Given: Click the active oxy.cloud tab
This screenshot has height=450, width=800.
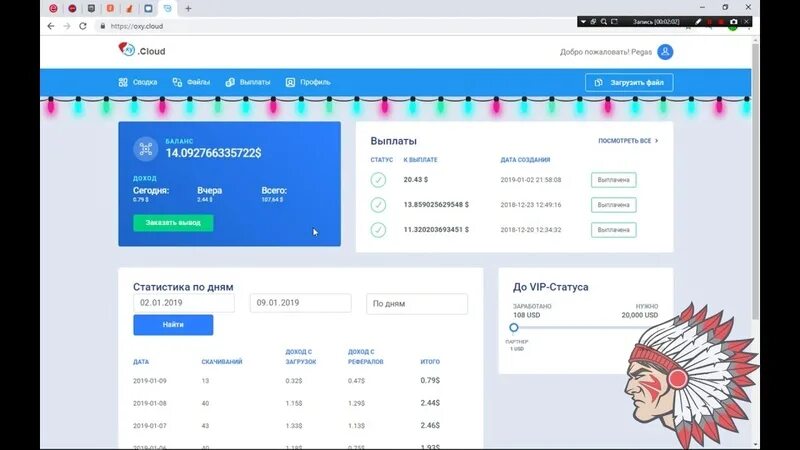Looking at the screenshot, I should (x=167, y=8).
